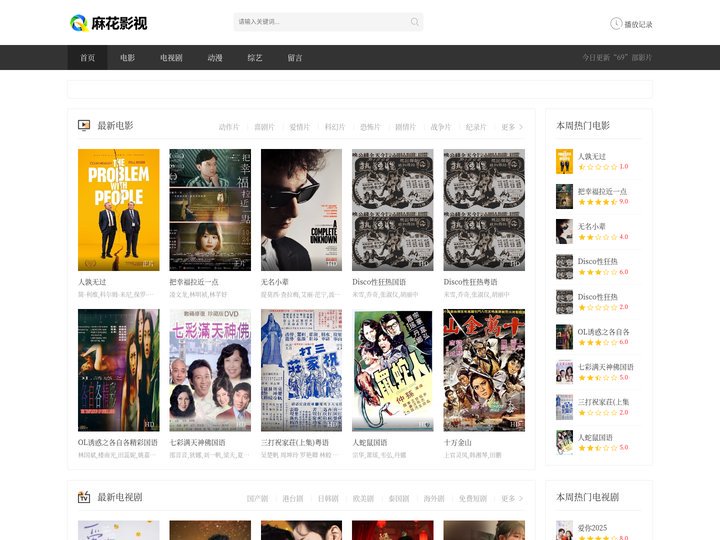Viewport: 720px width, 540px height.
Task: Filter movies by 恐怖片
Action: pos(370,127)
